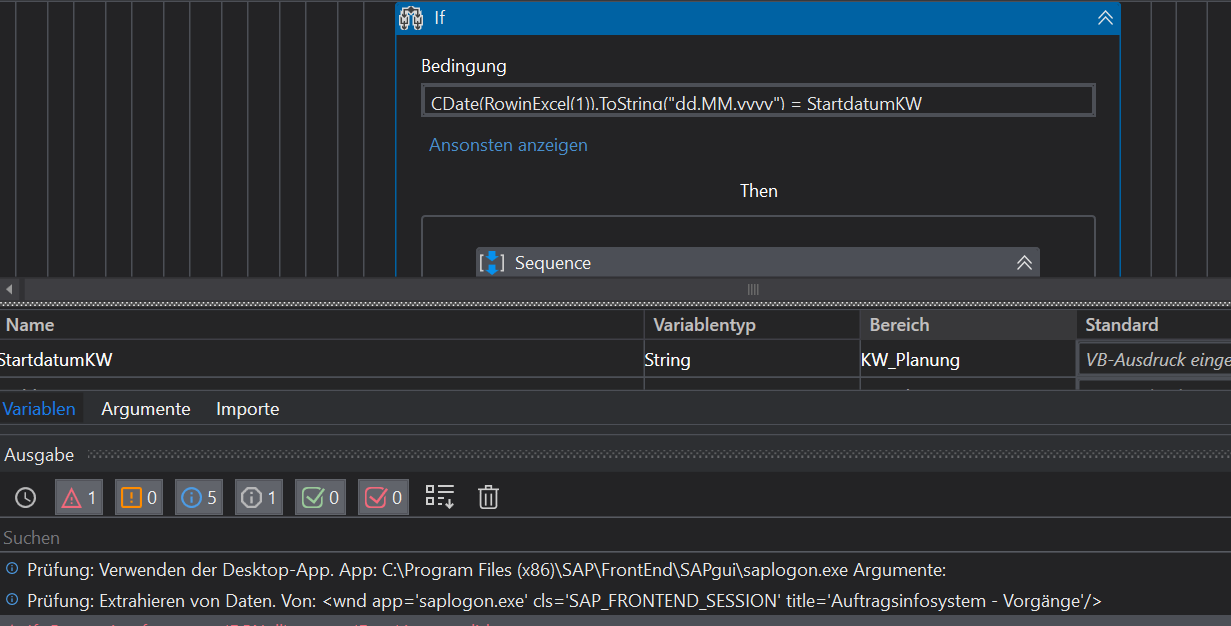Click the Ansonsten anzeigen link
The image size is (1231, 626).
tap(508, 145)
